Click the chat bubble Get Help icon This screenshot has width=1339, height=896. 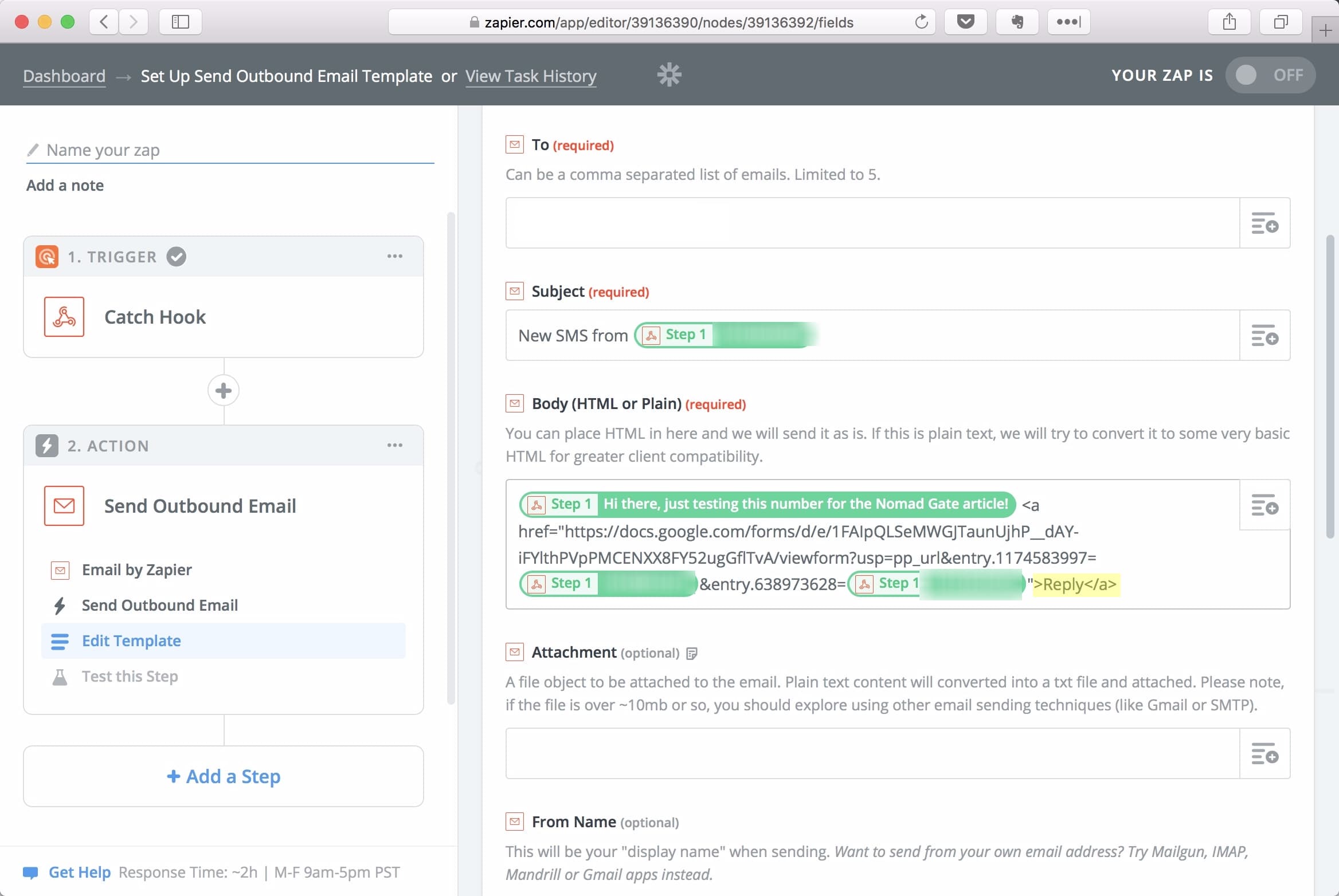tap(30, 873)
